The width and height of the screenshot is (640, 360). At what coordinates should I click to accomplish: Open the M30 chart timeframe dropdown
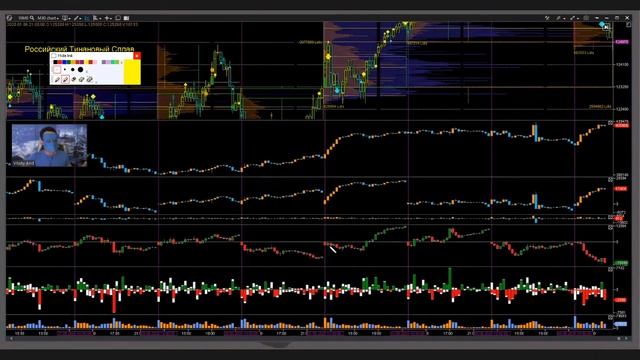[x=48, y=18]
